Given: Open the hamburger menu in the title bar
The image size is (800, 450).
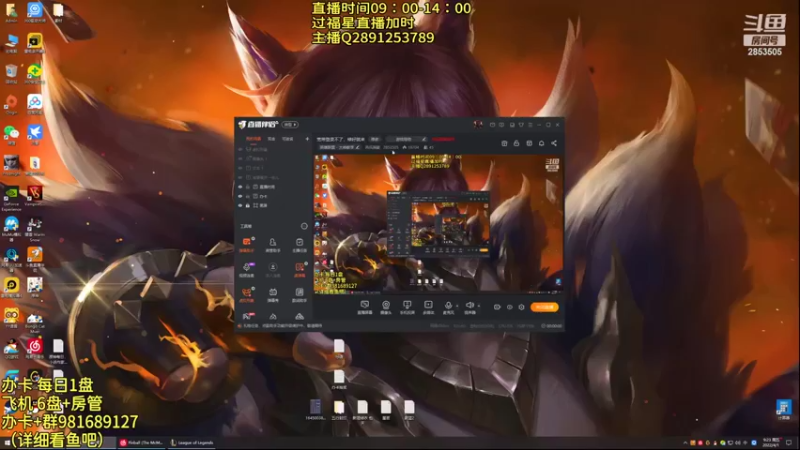Looking at the screenshot, I should pyautogui.click(x=530, y=124).
